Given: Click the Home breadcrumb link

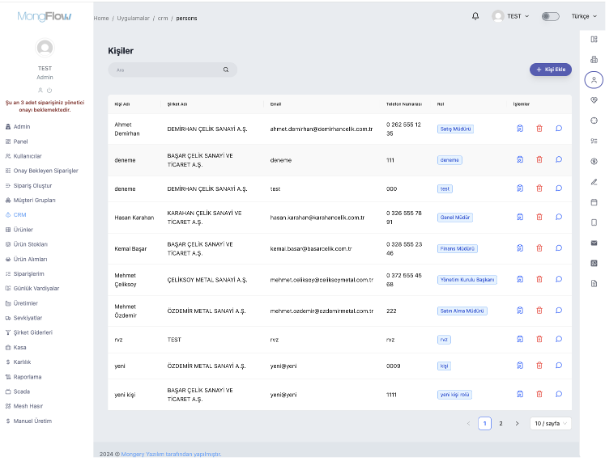Looking at the screenshot, I should click(101, 18).
